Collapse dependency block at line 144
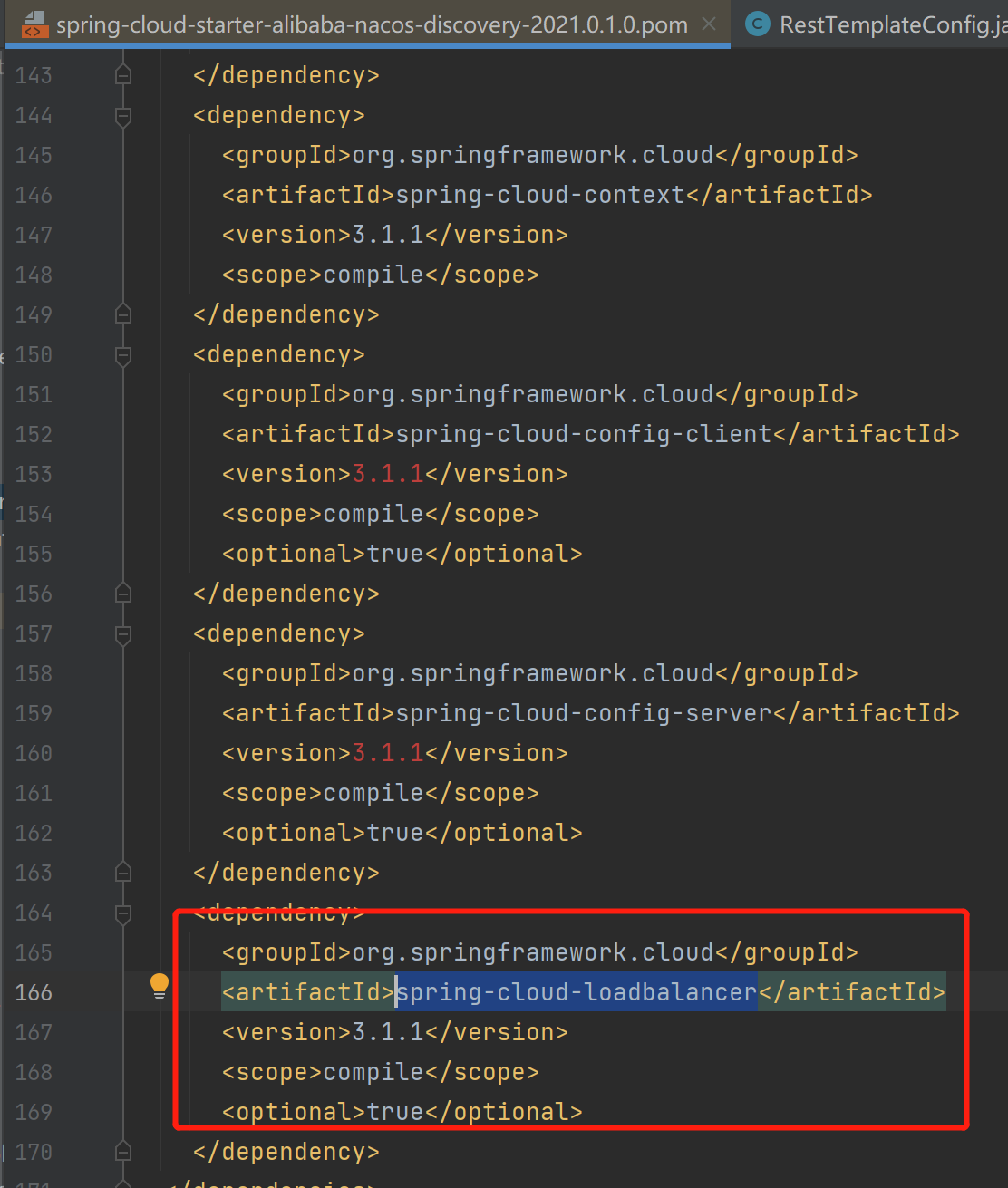 click(x=123, y=116)
